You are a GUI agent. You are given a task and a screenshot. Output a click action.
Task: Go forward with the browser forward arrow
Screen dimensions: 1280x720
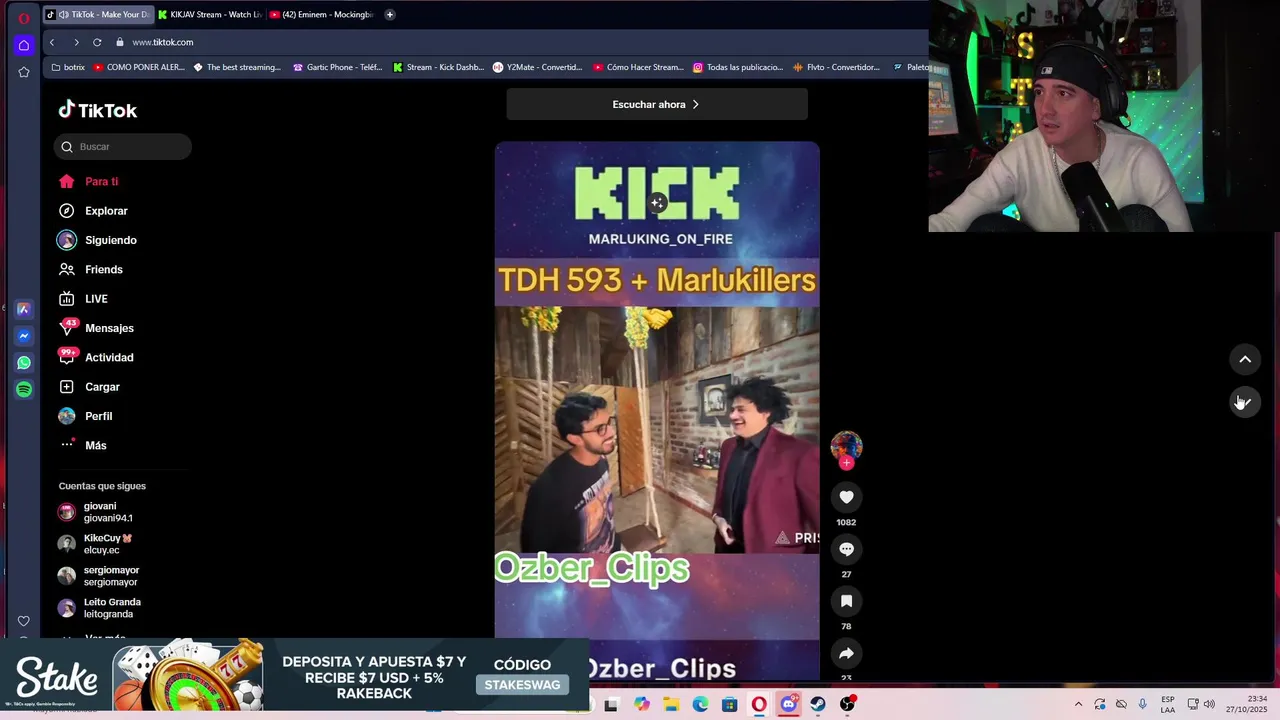(76, 42)
